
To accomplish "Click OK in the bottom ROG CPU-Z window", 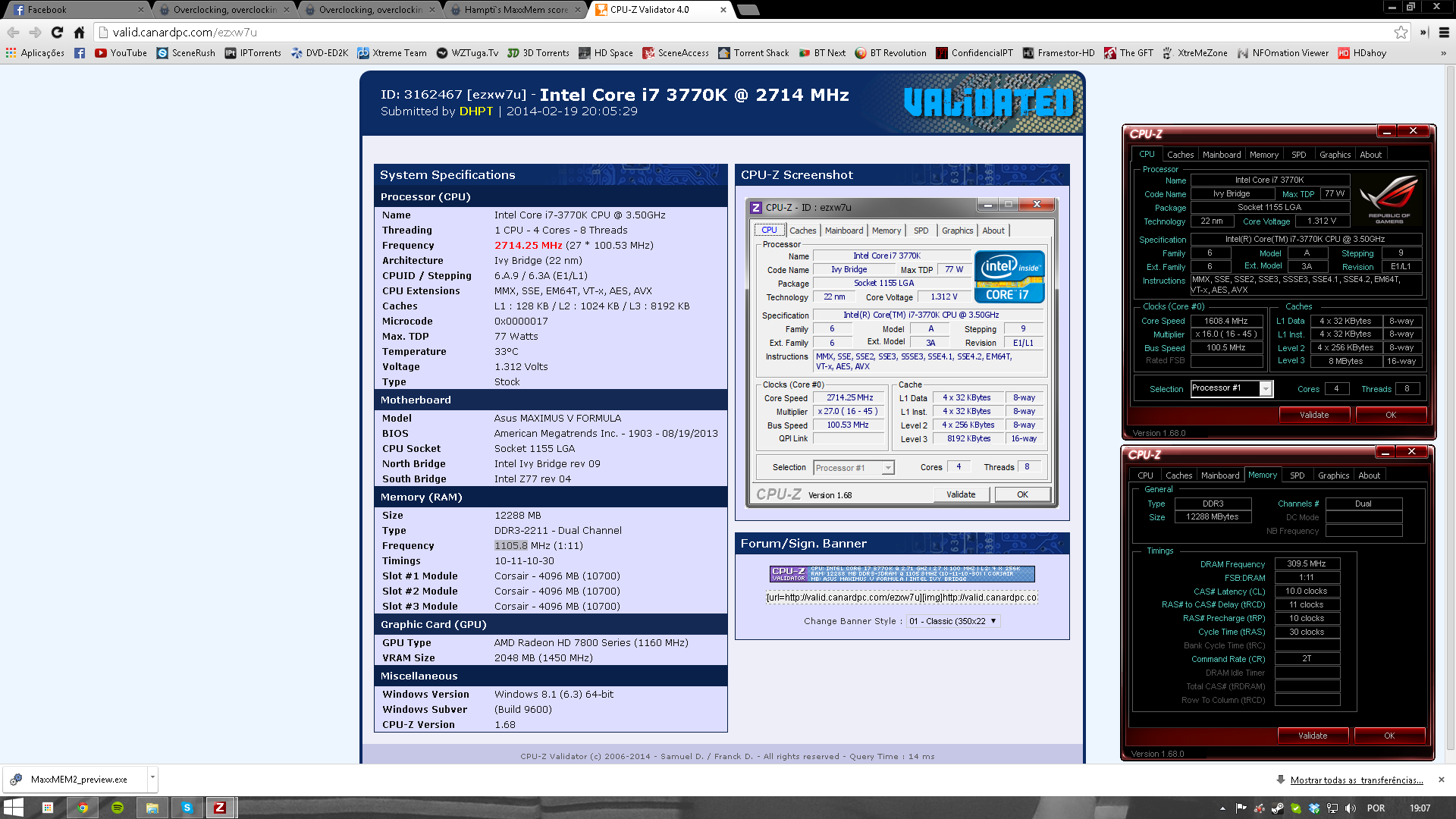I will tap(1389, 736).
